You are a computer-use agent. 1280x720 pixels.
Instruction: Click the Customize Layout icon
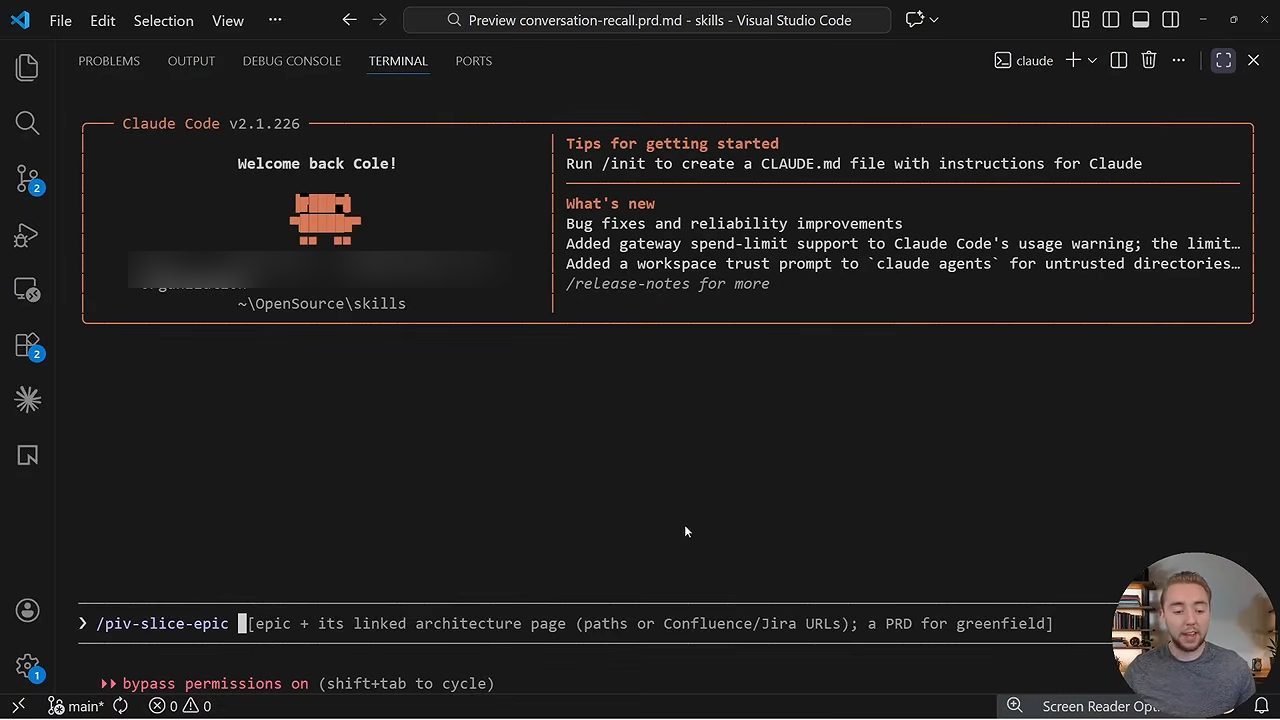pos(1081,20)
